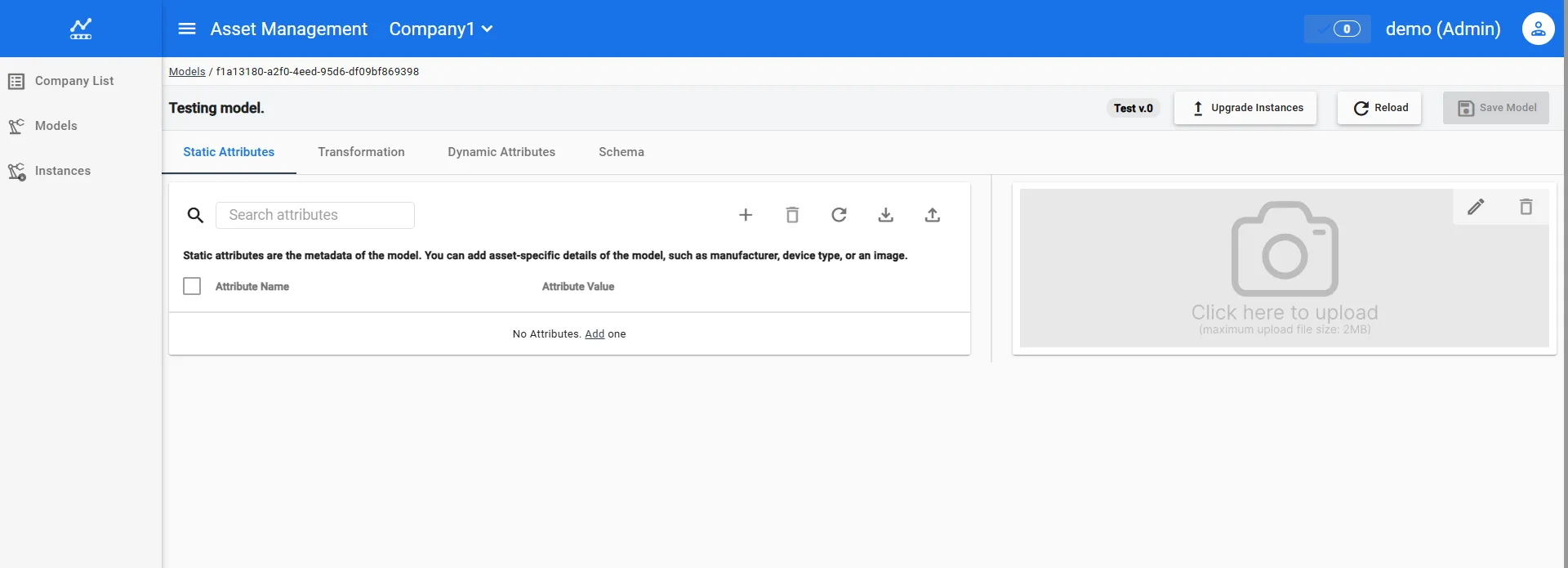Expand the Company1 company dropdown
Image resolution: width=1568 pixels, height=568 pixels.
click(x=441, y=29)
